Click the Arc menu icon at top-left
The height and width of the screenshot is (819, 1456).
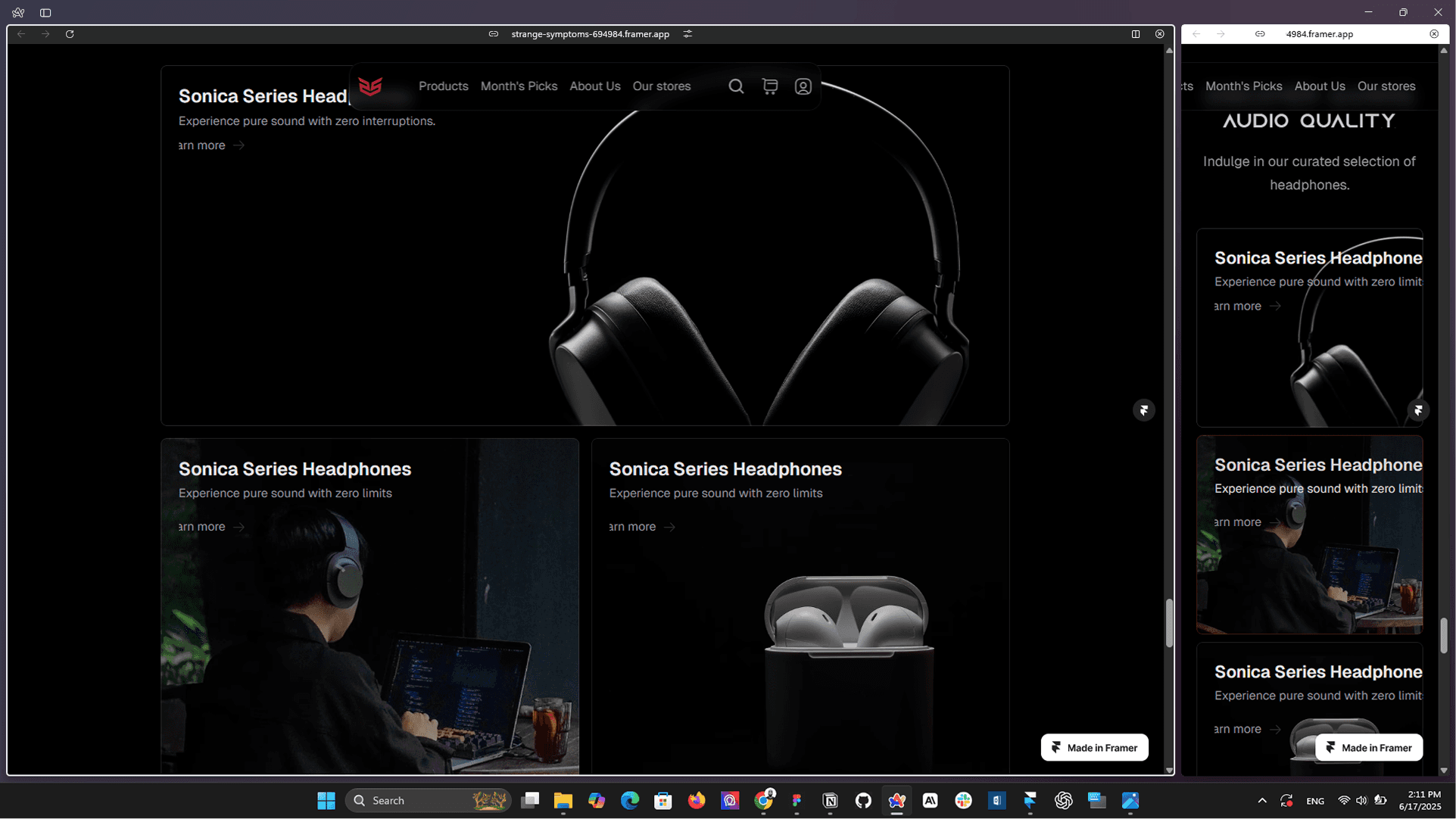click(18, 13)
